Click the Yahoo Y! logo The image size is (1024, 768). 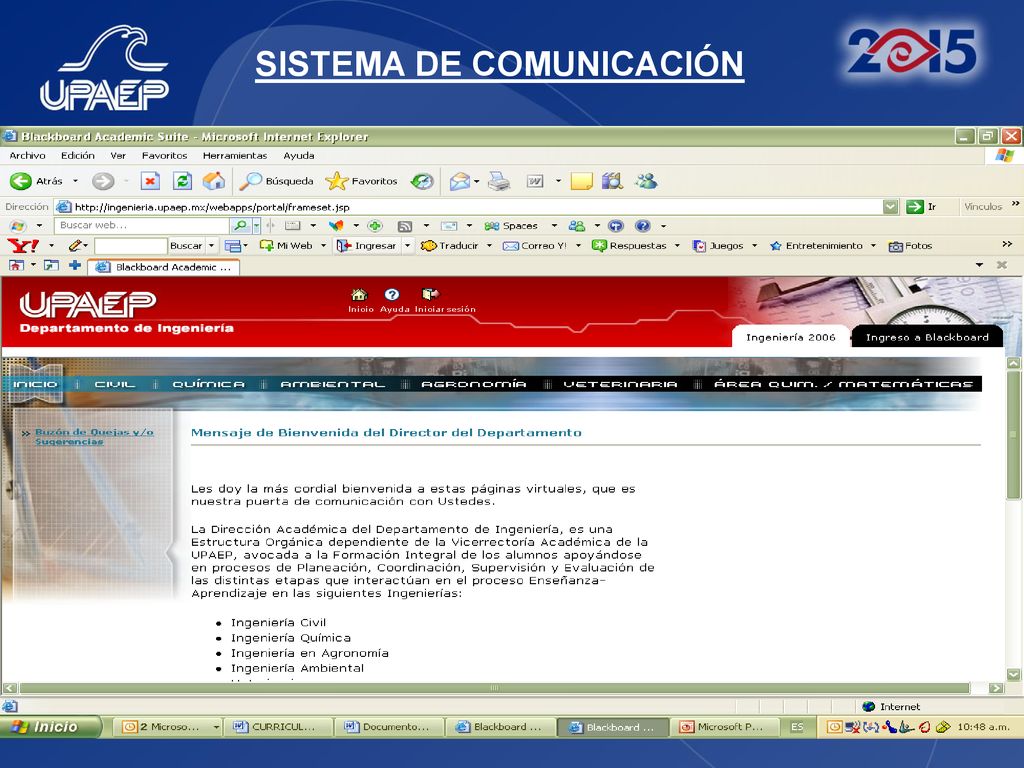click(x=23, y=246)
